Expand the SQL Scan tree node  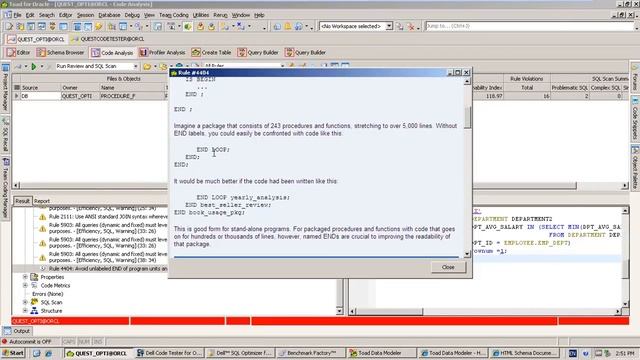click(25, 302)
